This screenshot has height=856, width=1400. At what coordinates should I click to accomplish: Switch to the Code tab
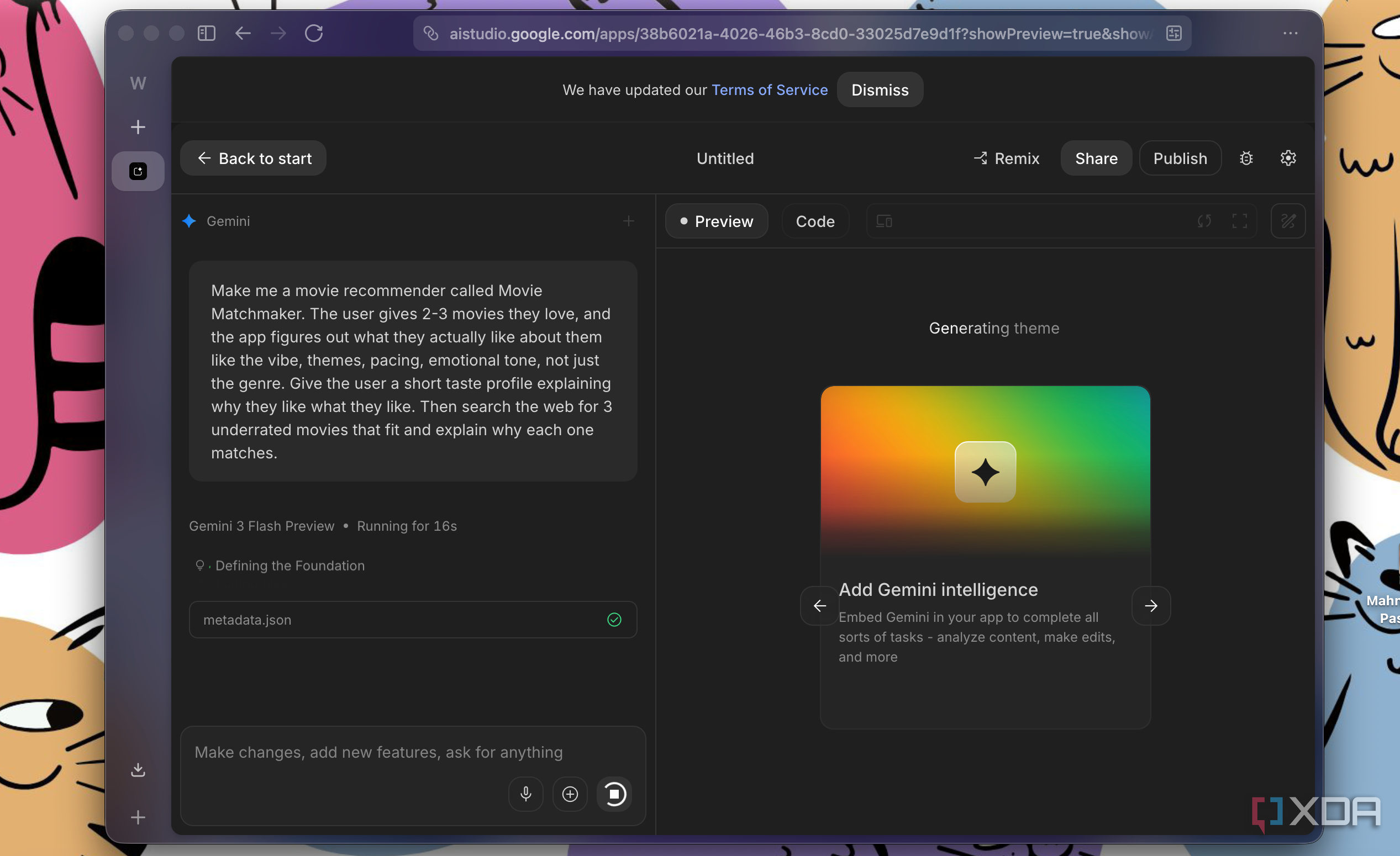pyautogui.click(x=815, y=221)
